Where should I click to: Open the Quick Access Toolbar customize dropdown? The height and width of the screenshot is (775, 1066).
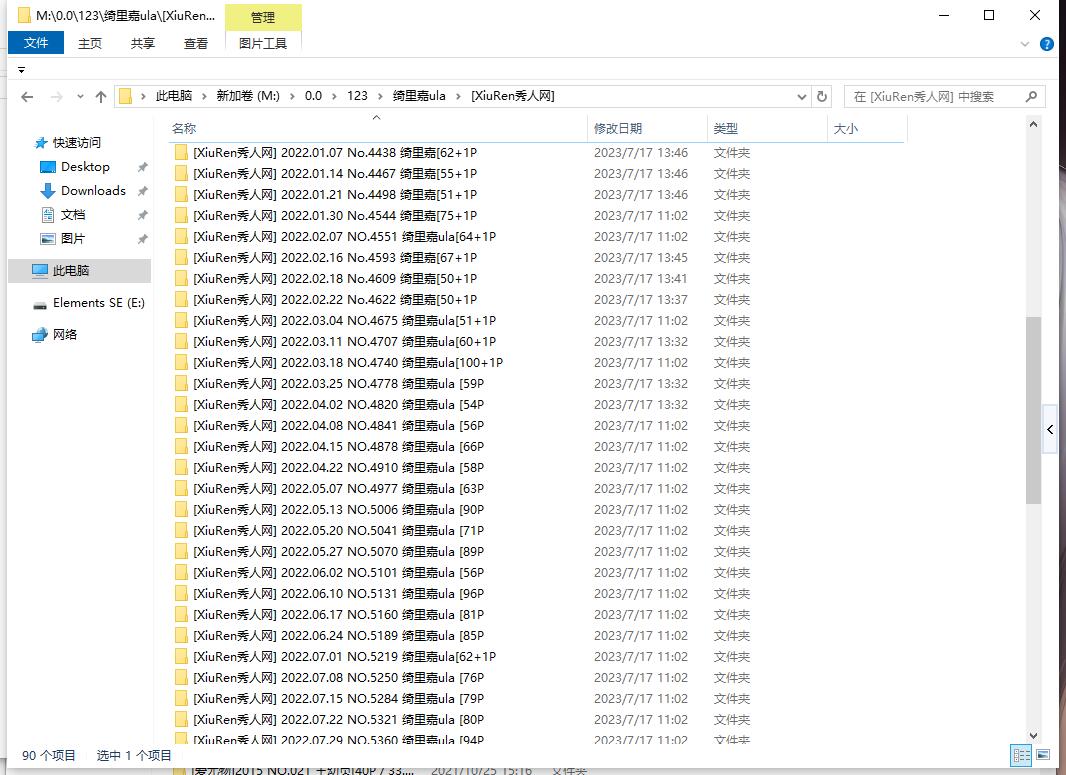click(21, 70)
